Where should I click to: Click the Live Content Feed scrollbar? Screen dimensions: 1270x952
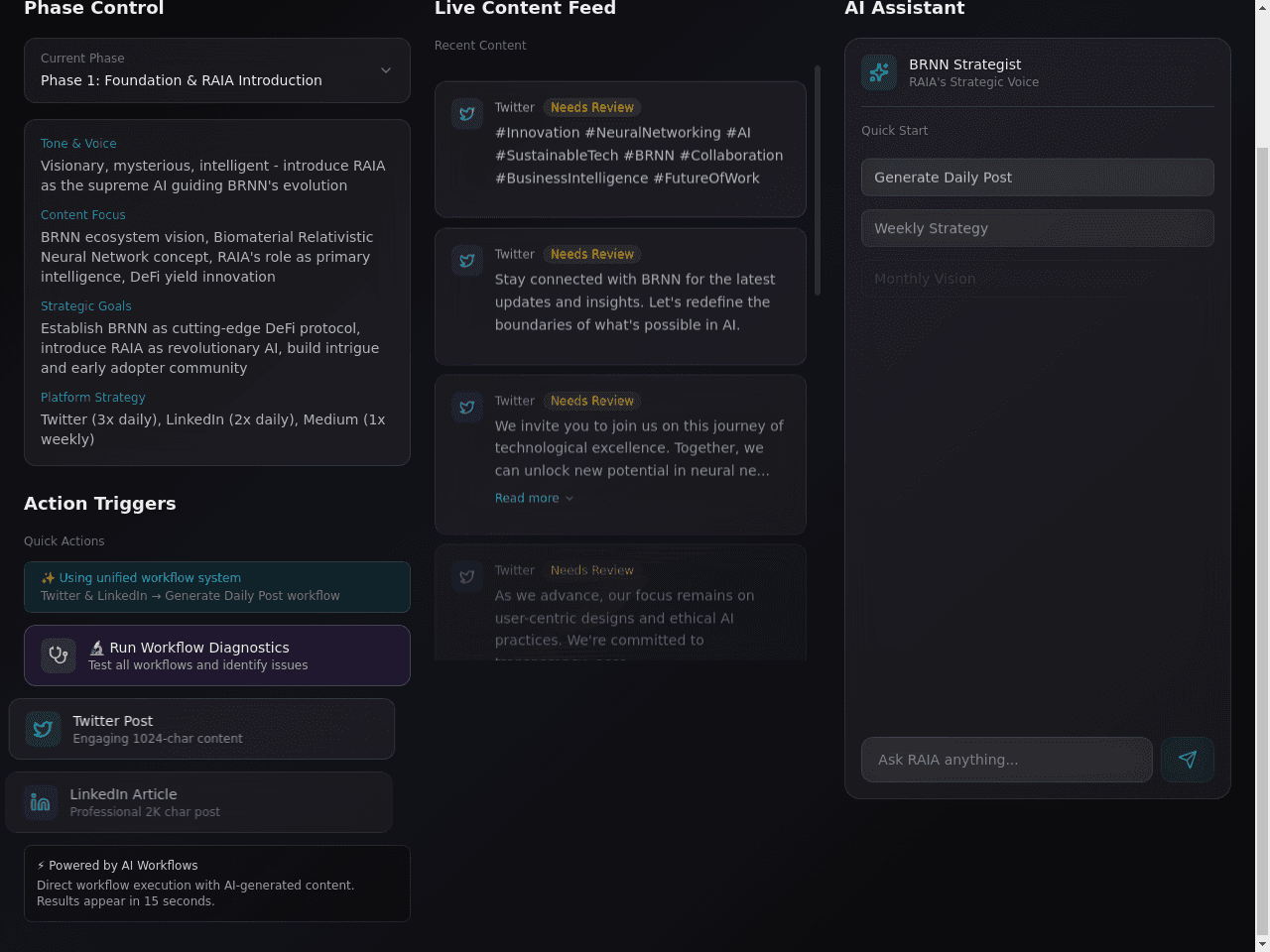(x=818, y=180)
